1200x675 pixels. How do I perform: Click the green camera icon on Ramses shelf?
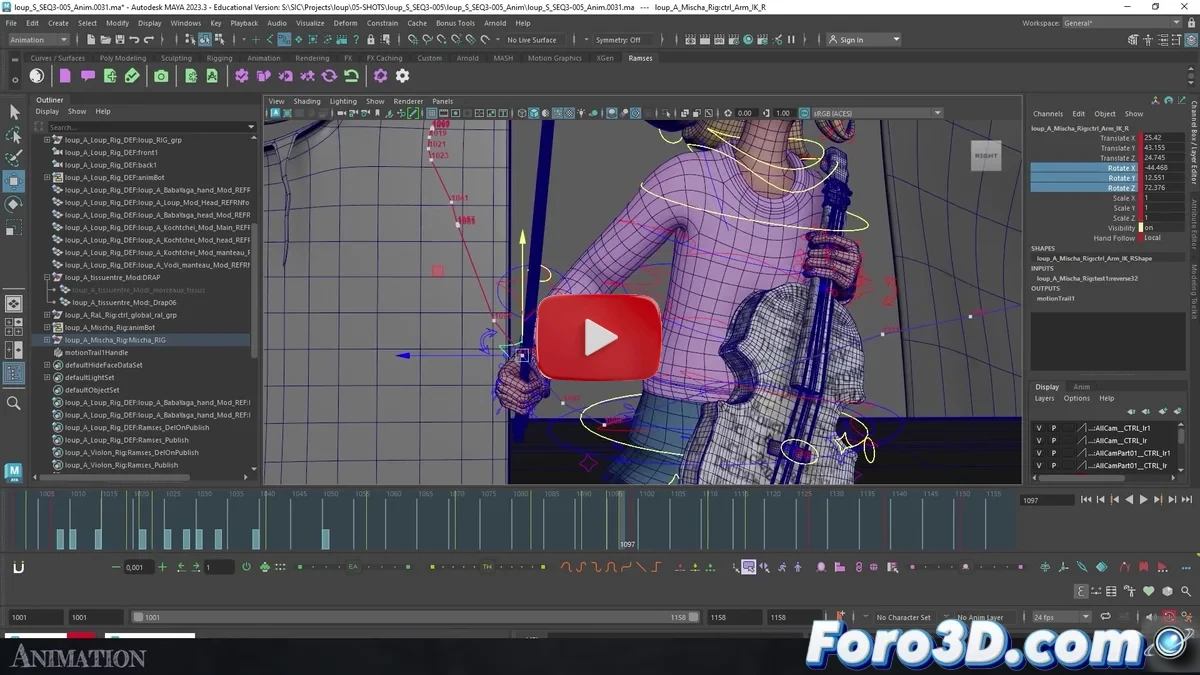pyautogui.click(x=161, y=76)
